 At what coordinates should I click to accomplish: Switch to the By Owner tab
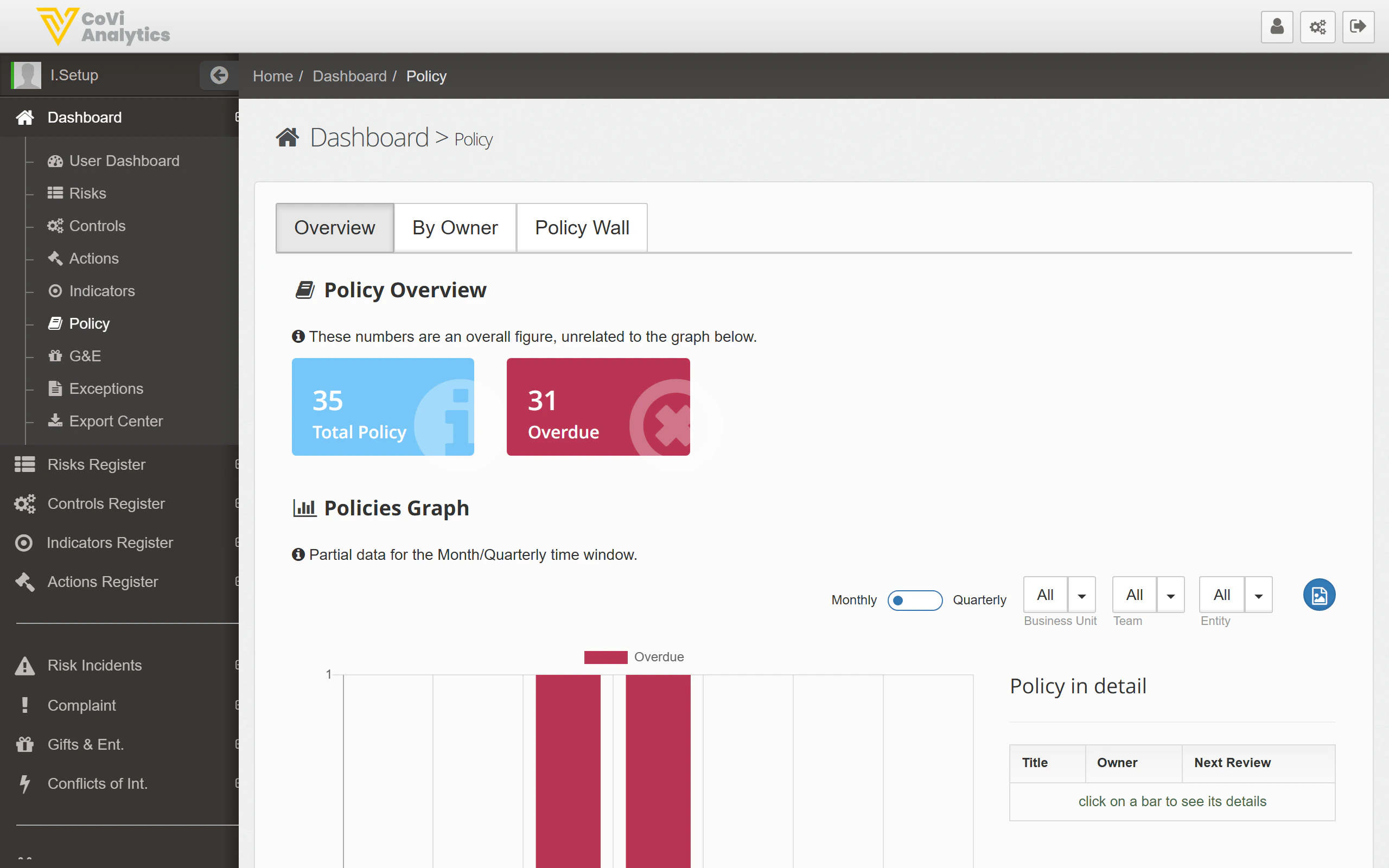455,227
